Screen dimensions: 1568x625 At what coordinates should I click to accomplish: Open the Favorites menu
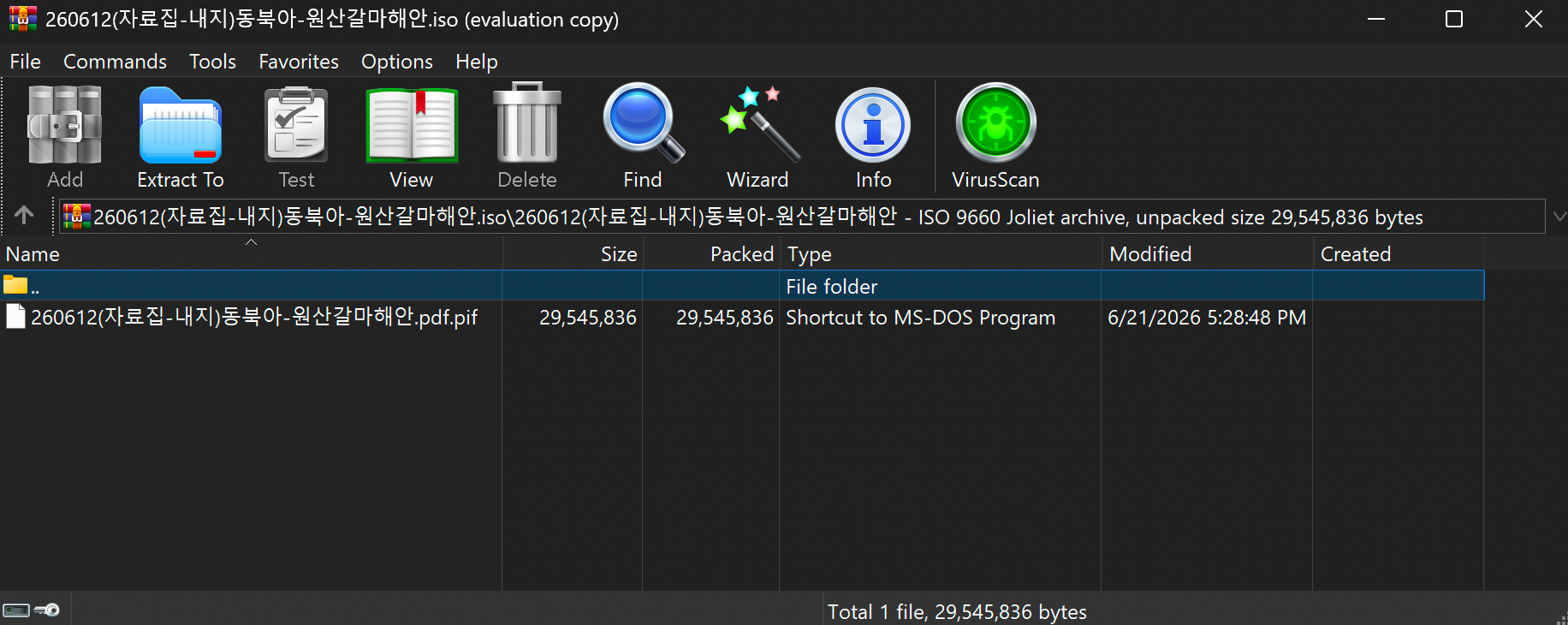299,62
